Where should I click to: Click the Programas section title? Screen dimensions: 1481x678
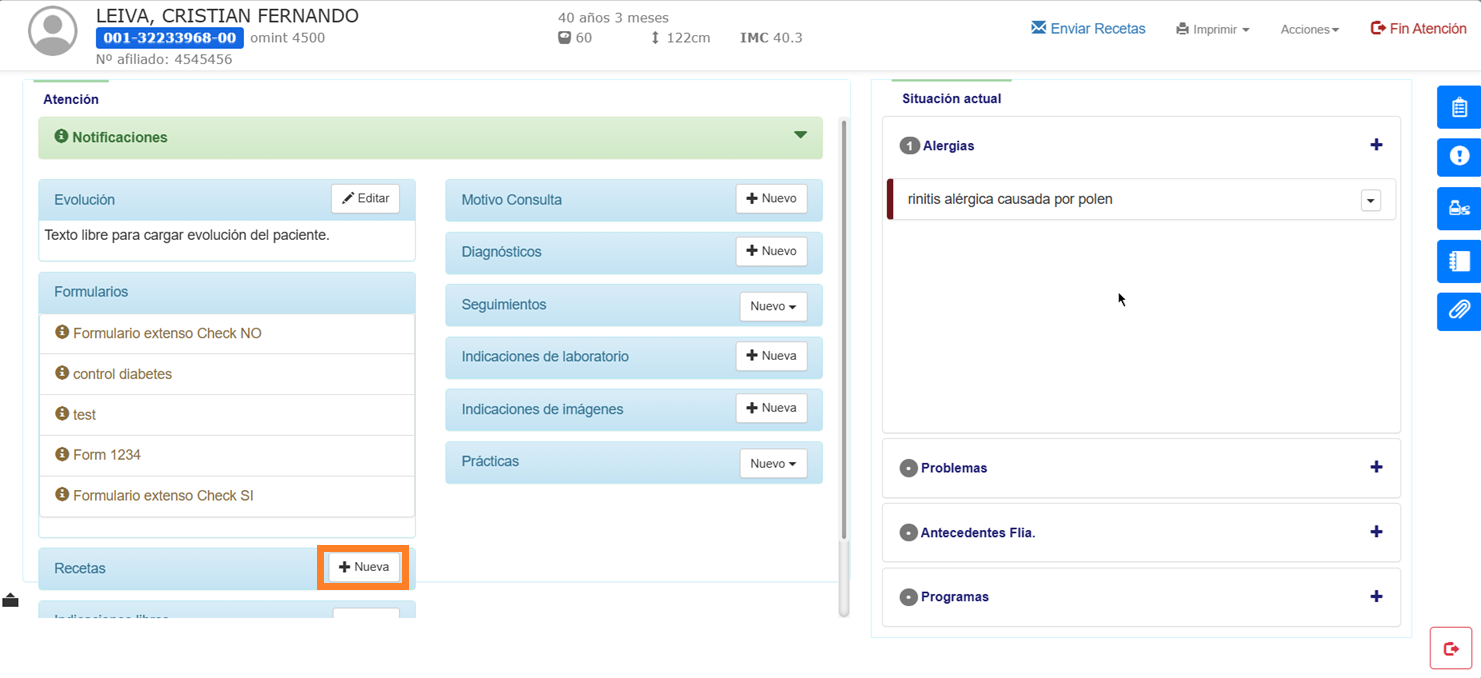pyautogui.click(x=955, y=597)
